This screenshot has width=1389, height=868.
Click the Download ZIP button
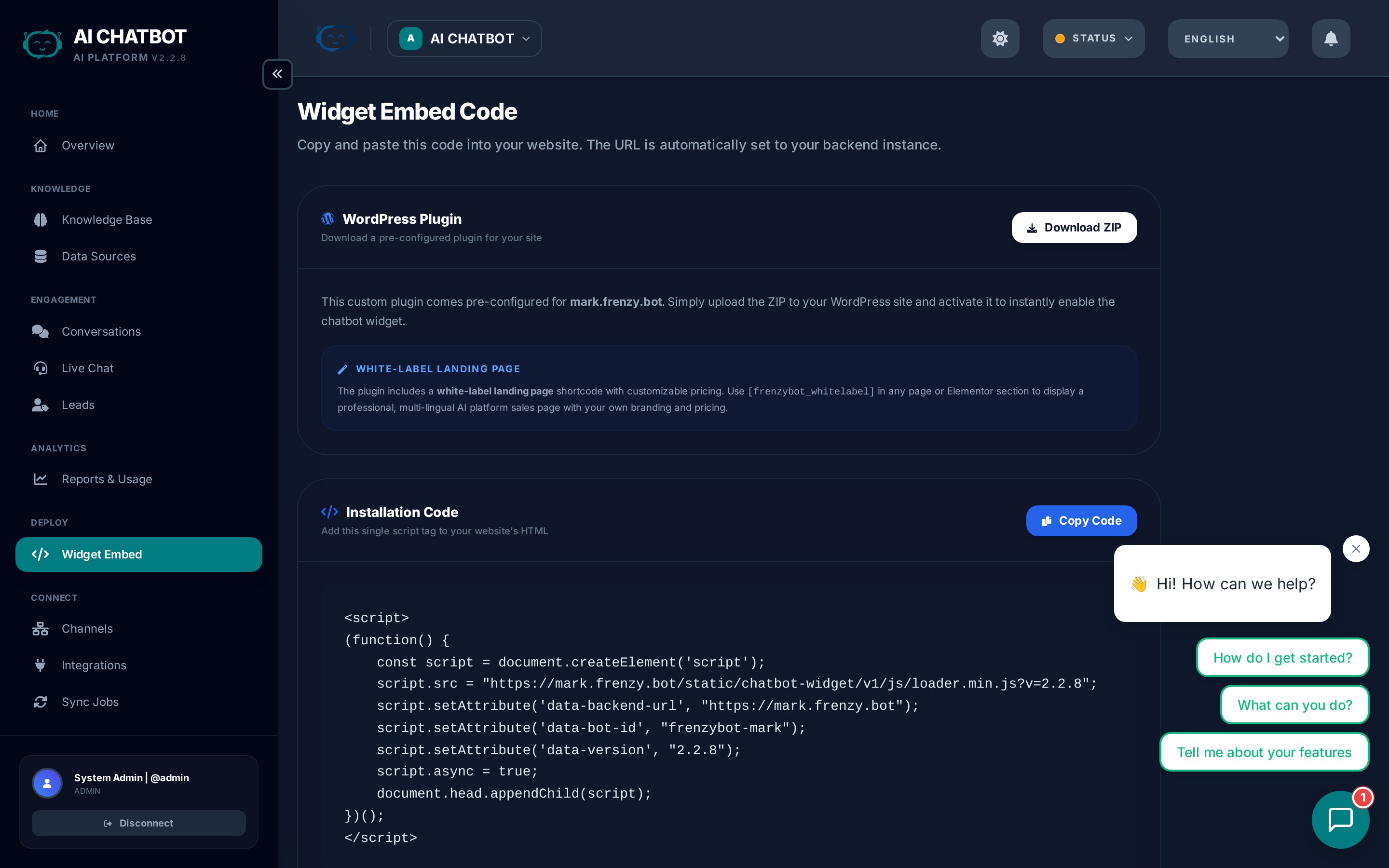click(1074, 227)
